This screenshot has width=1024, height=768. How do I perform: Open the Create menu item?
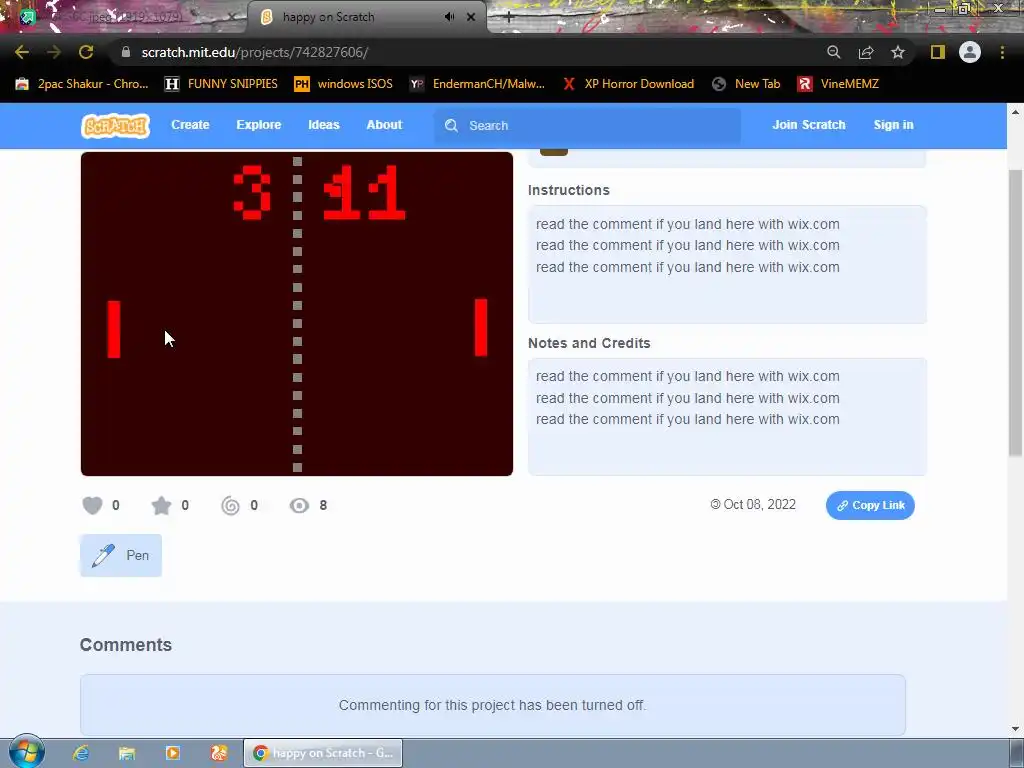pyautogui.click(x=190, y=125)
